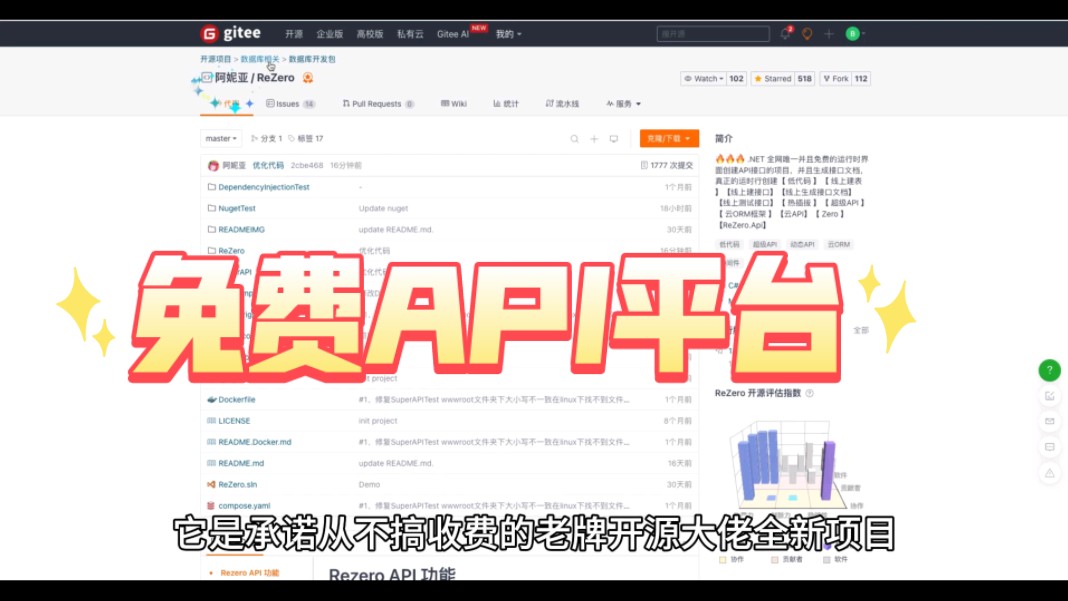
Task: Click the Watch count 102
Action: point(736,79)
